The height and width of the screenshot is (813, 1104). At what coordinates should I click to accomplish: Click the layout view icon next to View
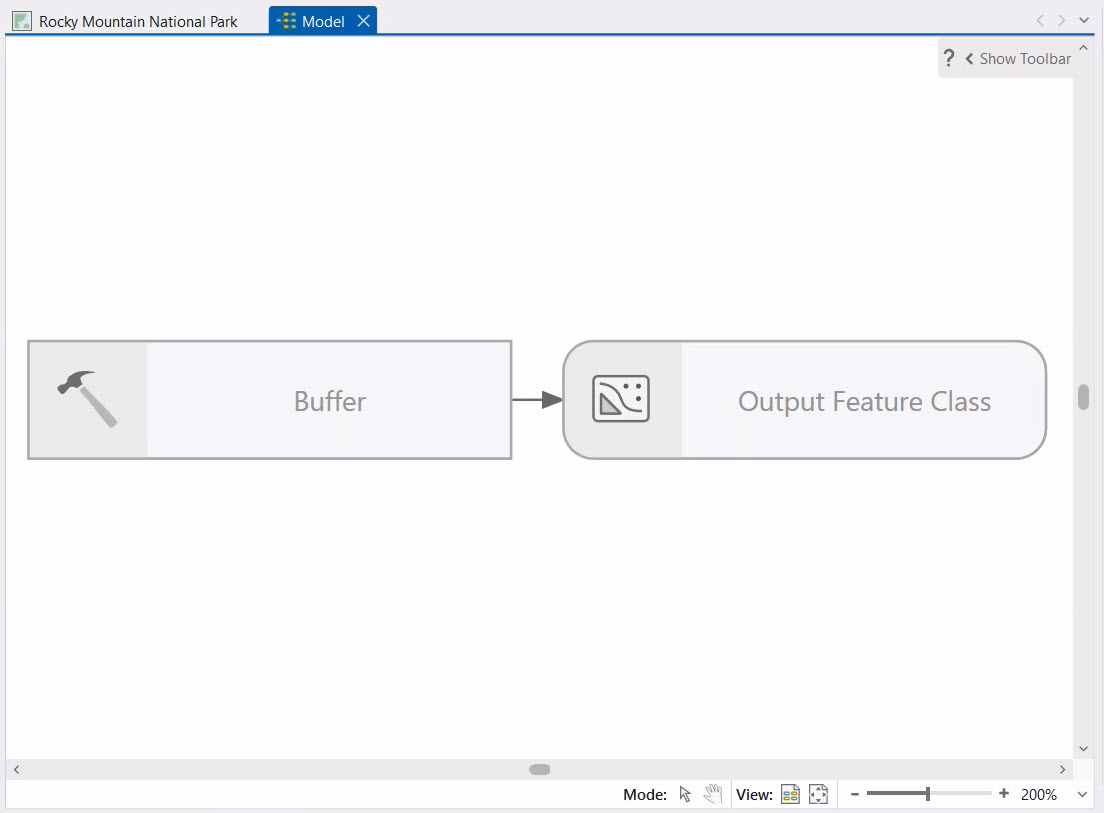click(x=790, y=794)
